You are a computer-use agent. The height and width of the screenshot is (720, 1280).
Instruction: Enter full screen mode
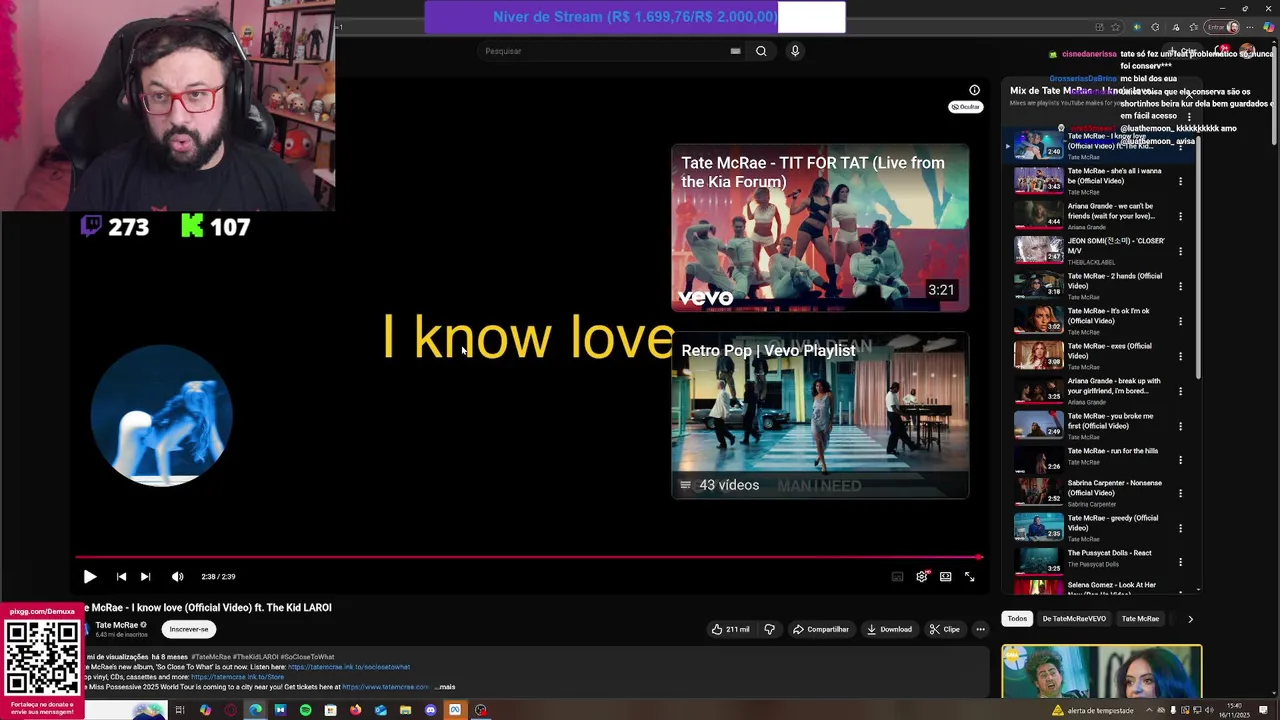coord(969,577)
